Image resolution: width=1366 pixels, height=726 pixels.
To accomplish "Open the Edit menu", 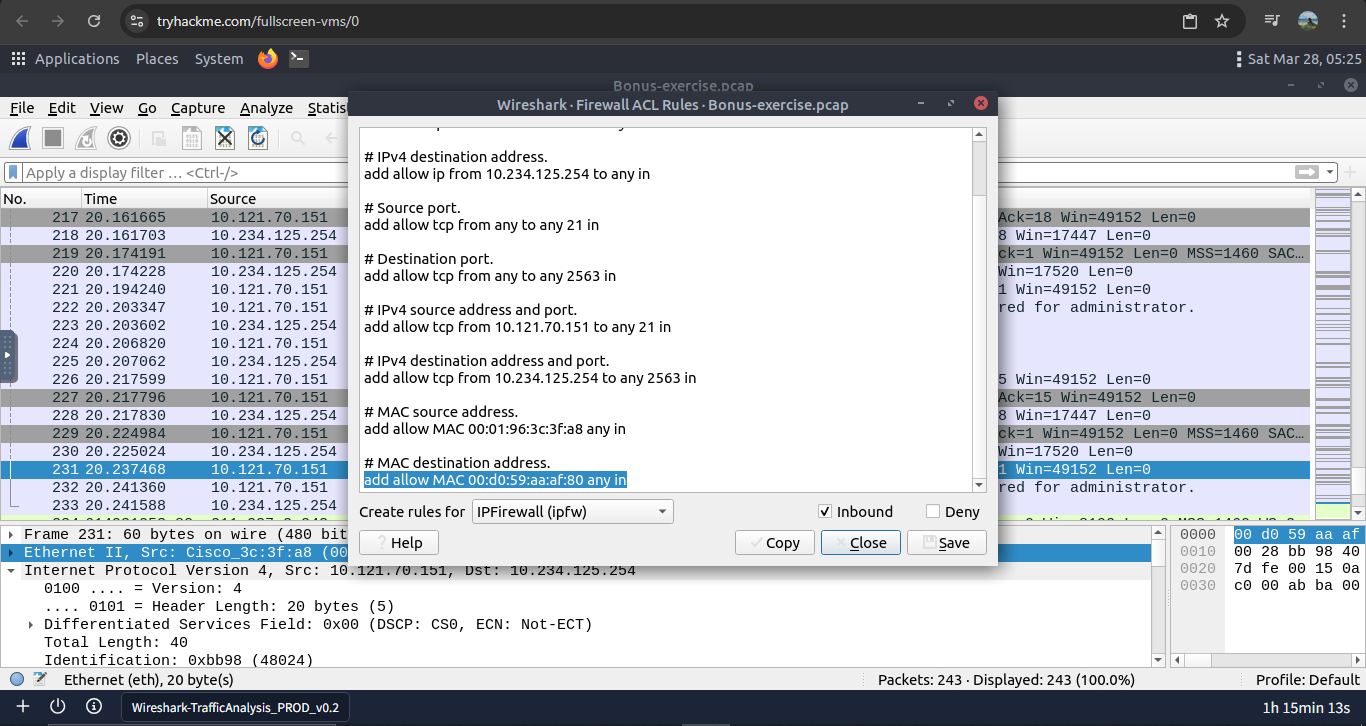I will 62,108.
